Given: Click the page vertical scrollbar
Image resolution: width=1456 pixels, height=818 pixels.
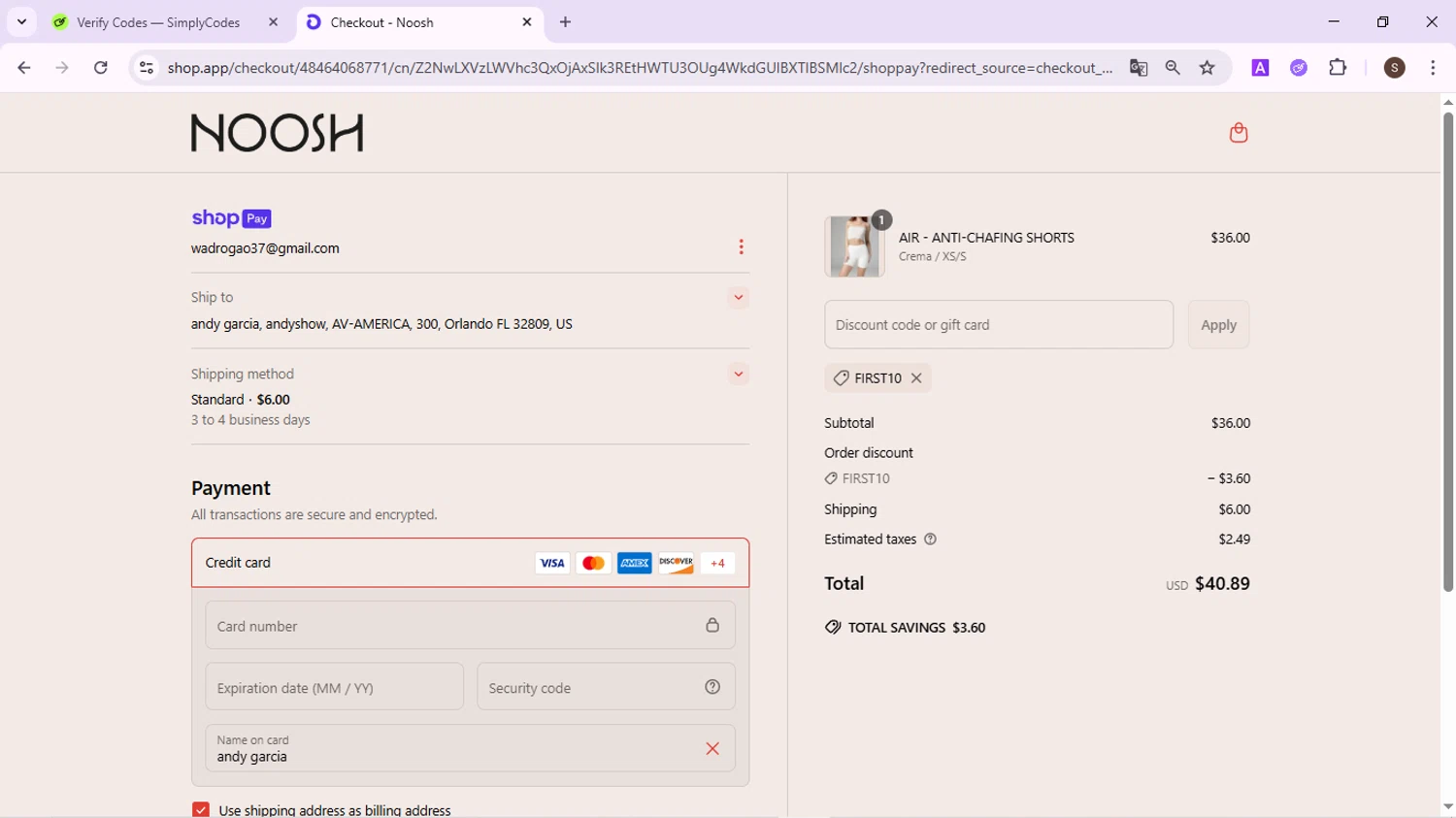Looking at the screenshot, I should coord(1448,351).
